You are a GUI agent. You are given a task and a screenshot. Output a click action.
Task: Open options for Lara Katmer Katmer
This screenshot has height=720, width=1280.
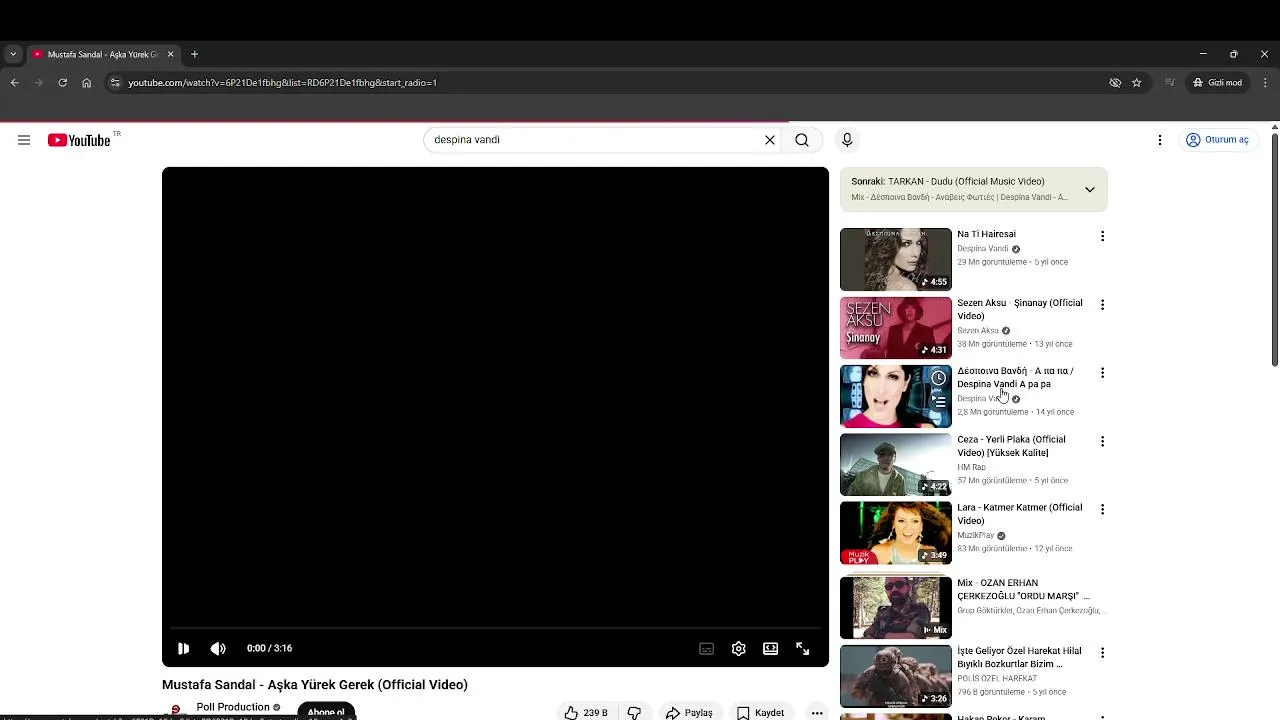tap(1102, 509)
